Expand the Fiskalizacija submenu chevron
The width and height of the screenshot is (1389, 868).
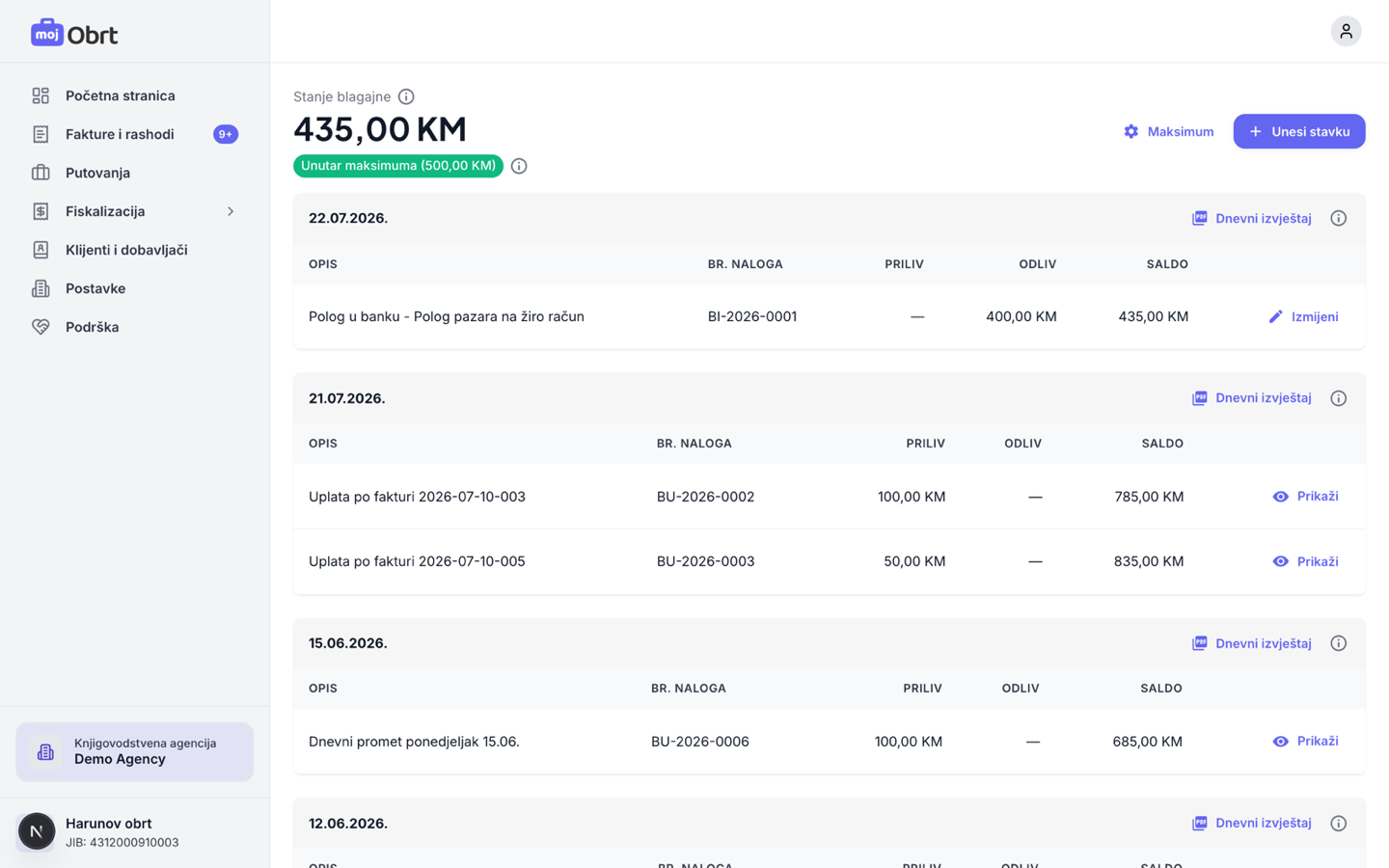click(231, 211)
